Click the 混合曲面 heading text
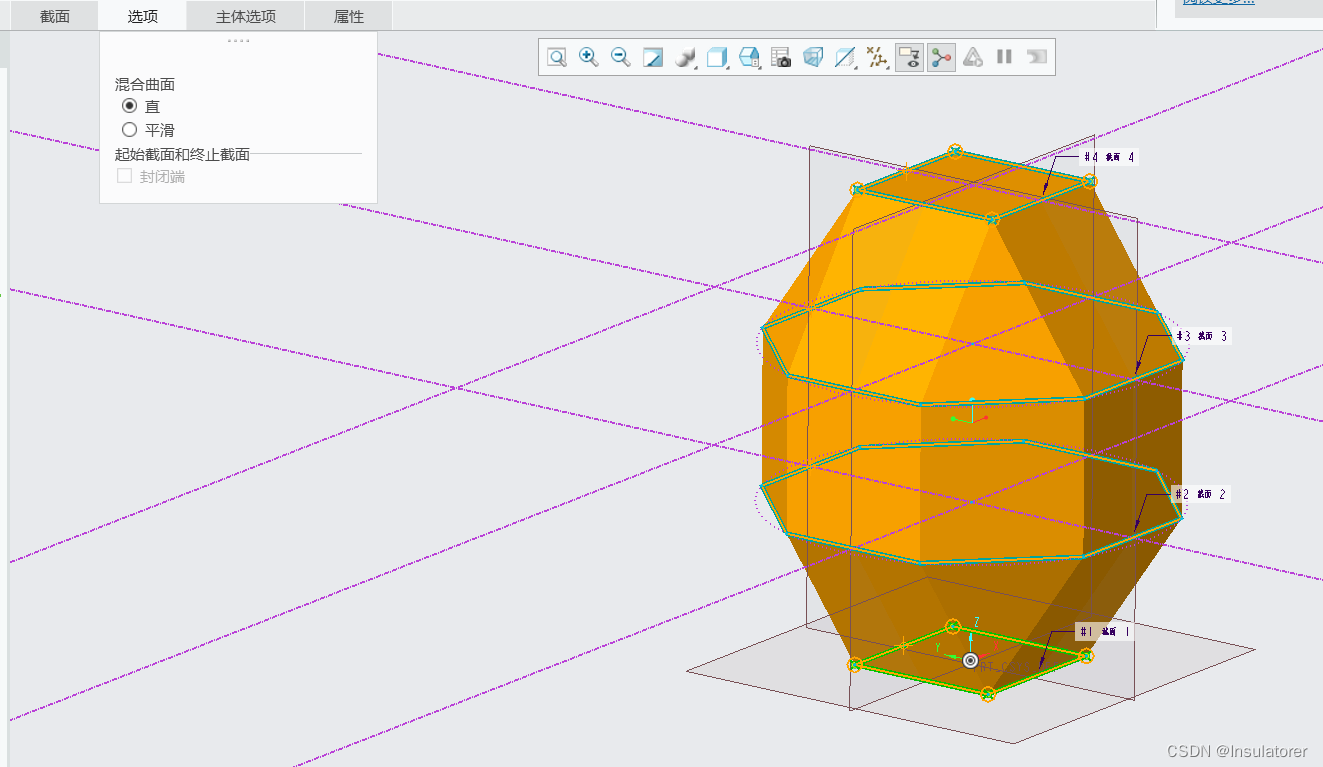This screenshot has height=767, width=1323. (145, 85)
